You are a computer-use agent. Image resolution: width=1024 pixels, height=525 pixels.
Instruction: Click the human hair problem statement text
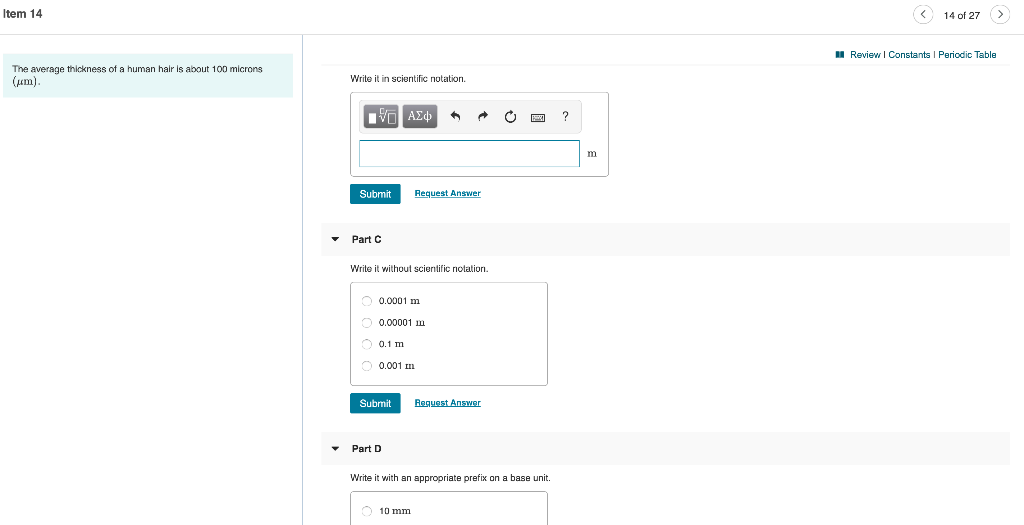[x=137, y=75]
